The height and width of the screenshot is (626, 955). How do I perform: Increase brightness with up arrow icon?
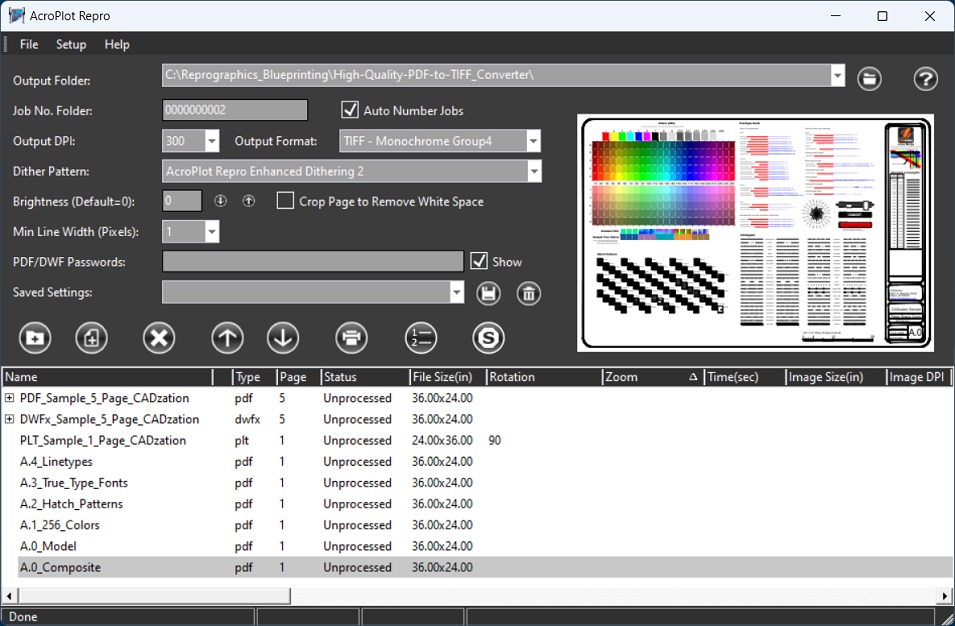pyautogui.click(x=248, y=201)
